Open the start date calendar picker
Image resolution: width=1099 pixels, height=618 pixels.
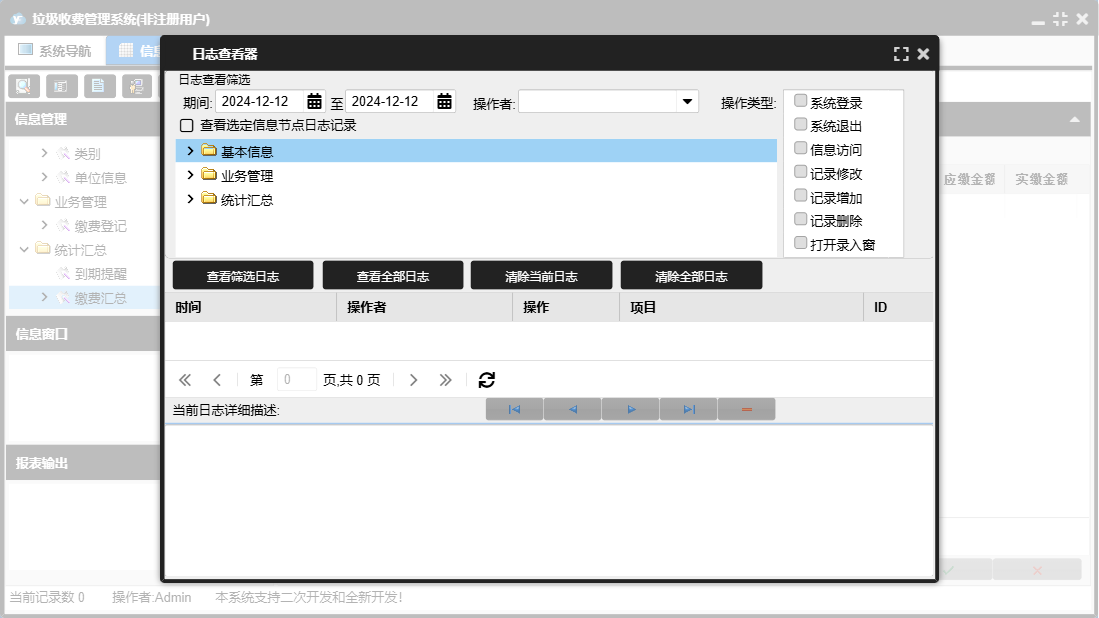pyautogui.click(x=314, y=101)
